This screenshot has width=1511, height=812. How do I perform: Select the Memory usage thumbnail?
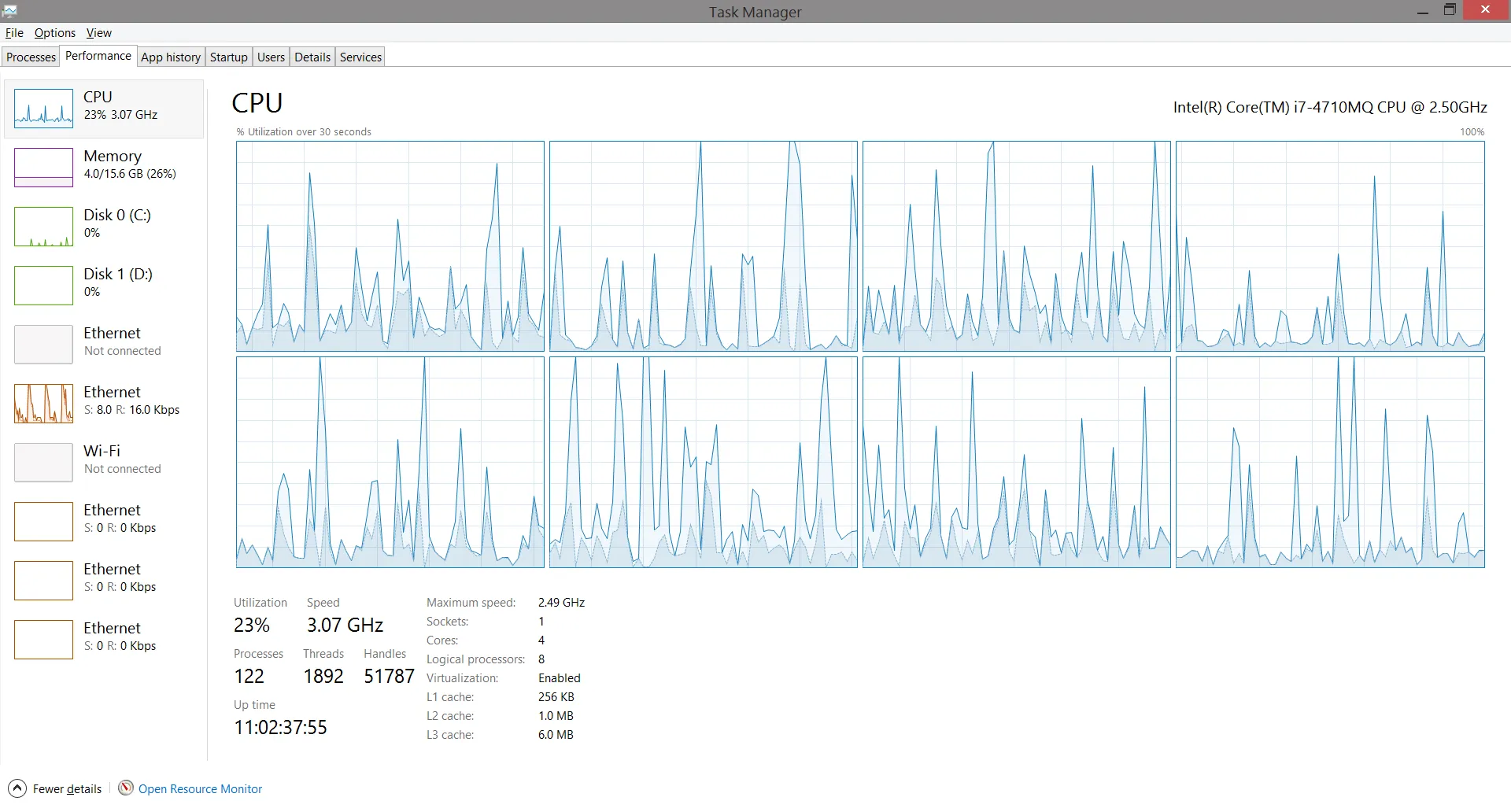[x=43, y=168]
